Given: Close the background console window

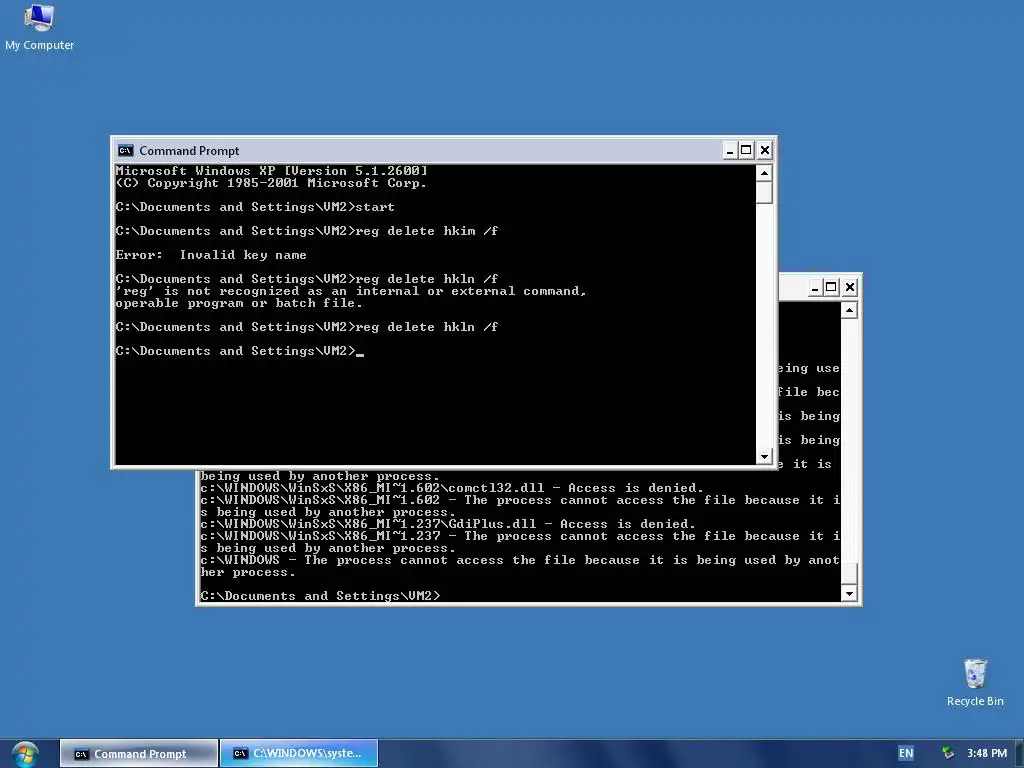Looking at the screenshot, I should [850, 287].
